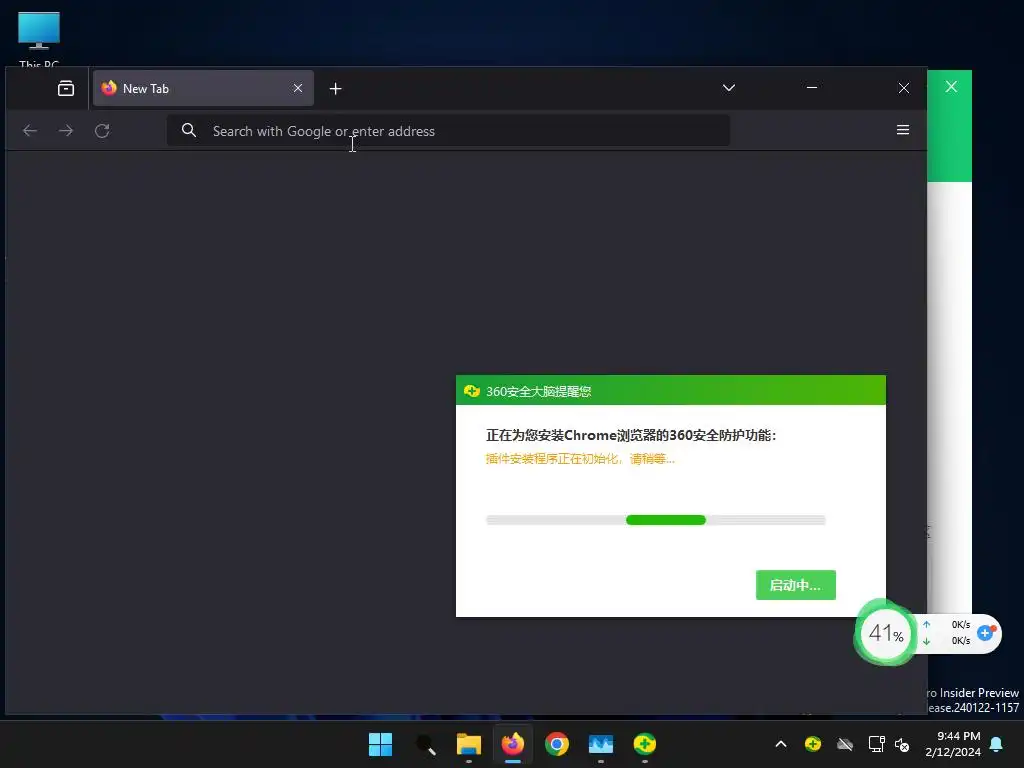Click the 41% memory floating ball
The height and width of the screenshot is (768, 1024).
(886, 633)
